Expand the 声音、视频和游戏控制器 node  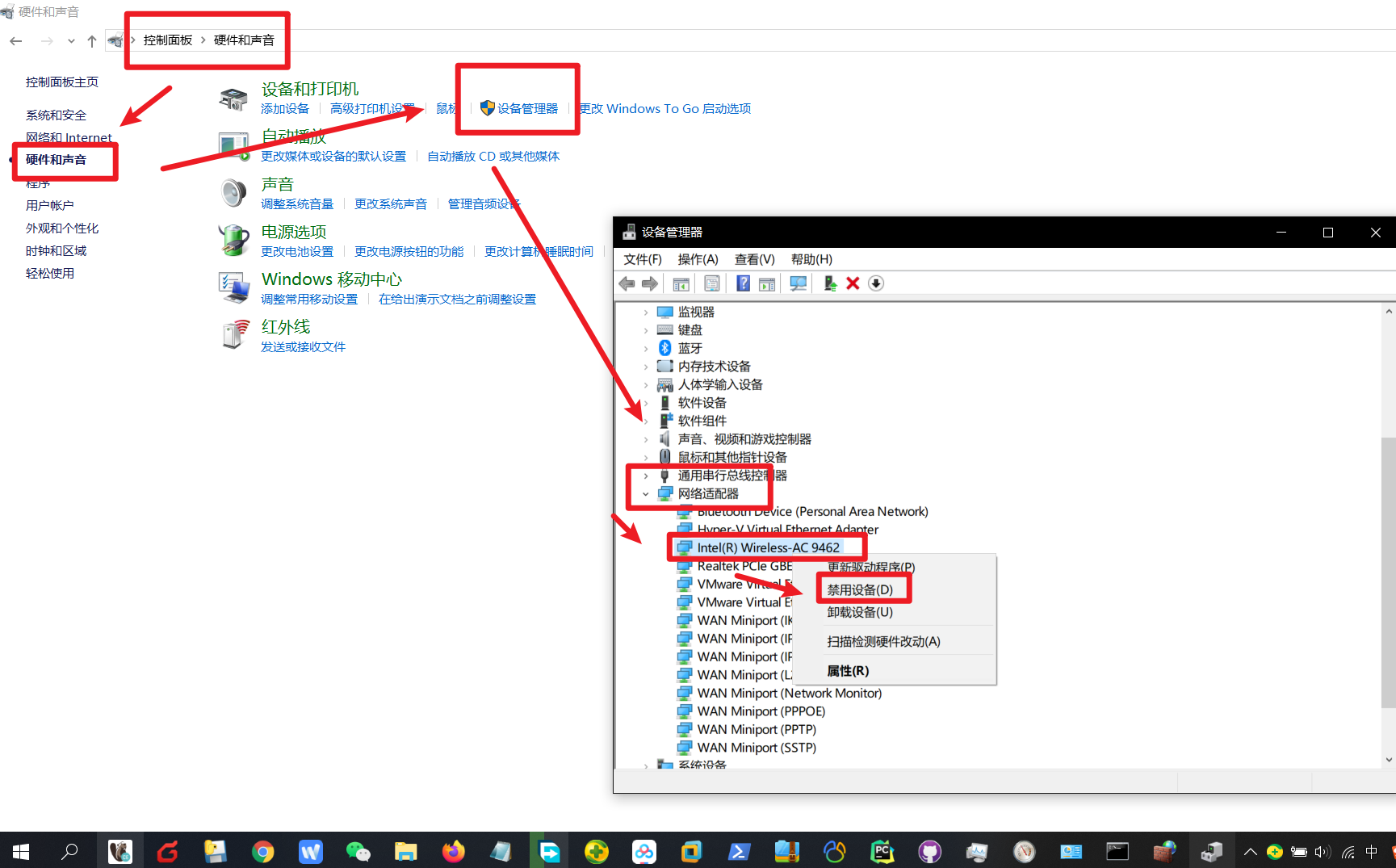coord(646,438)
